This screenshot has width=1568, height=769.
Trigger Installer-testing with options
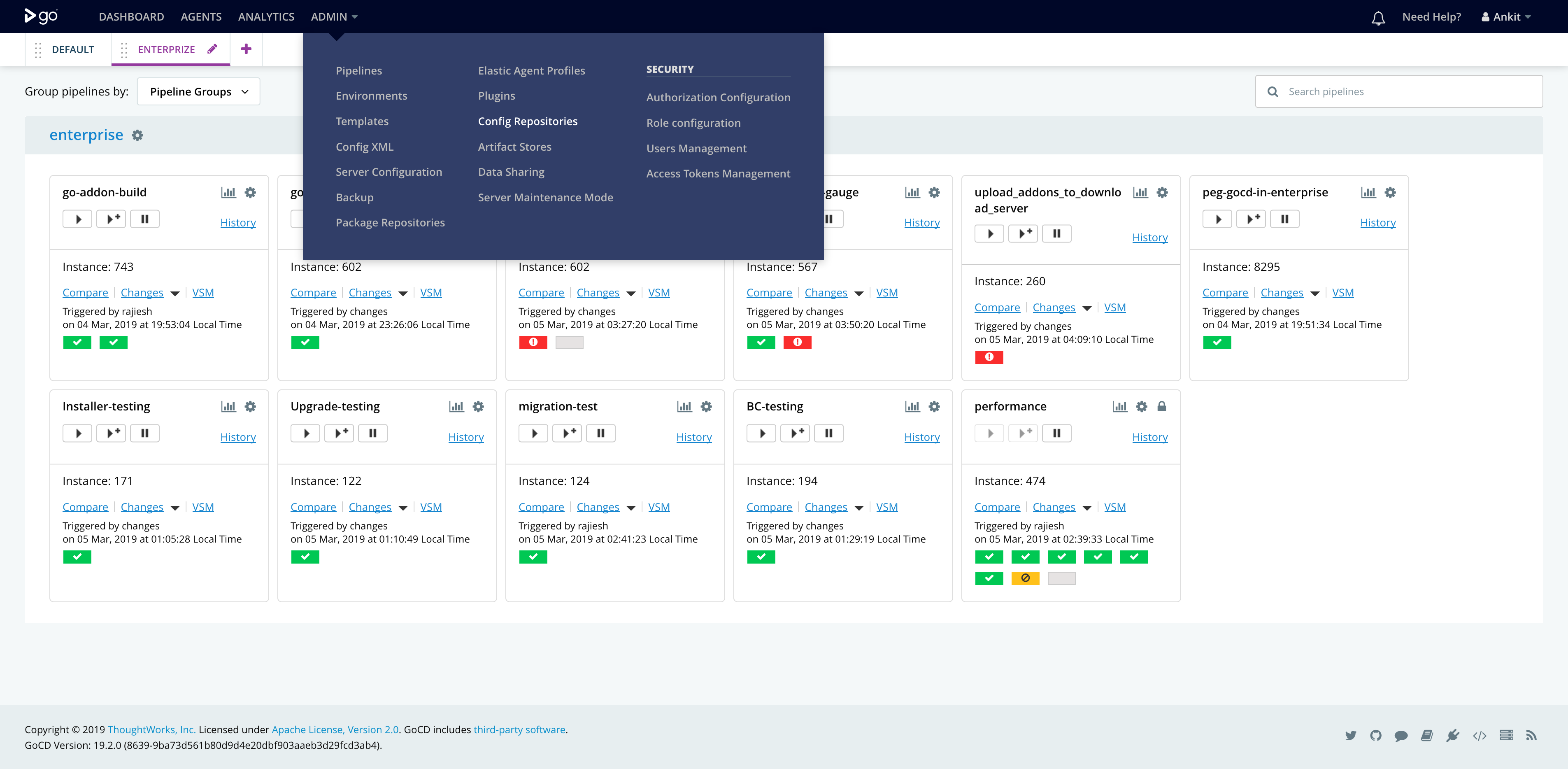[112, 433]
